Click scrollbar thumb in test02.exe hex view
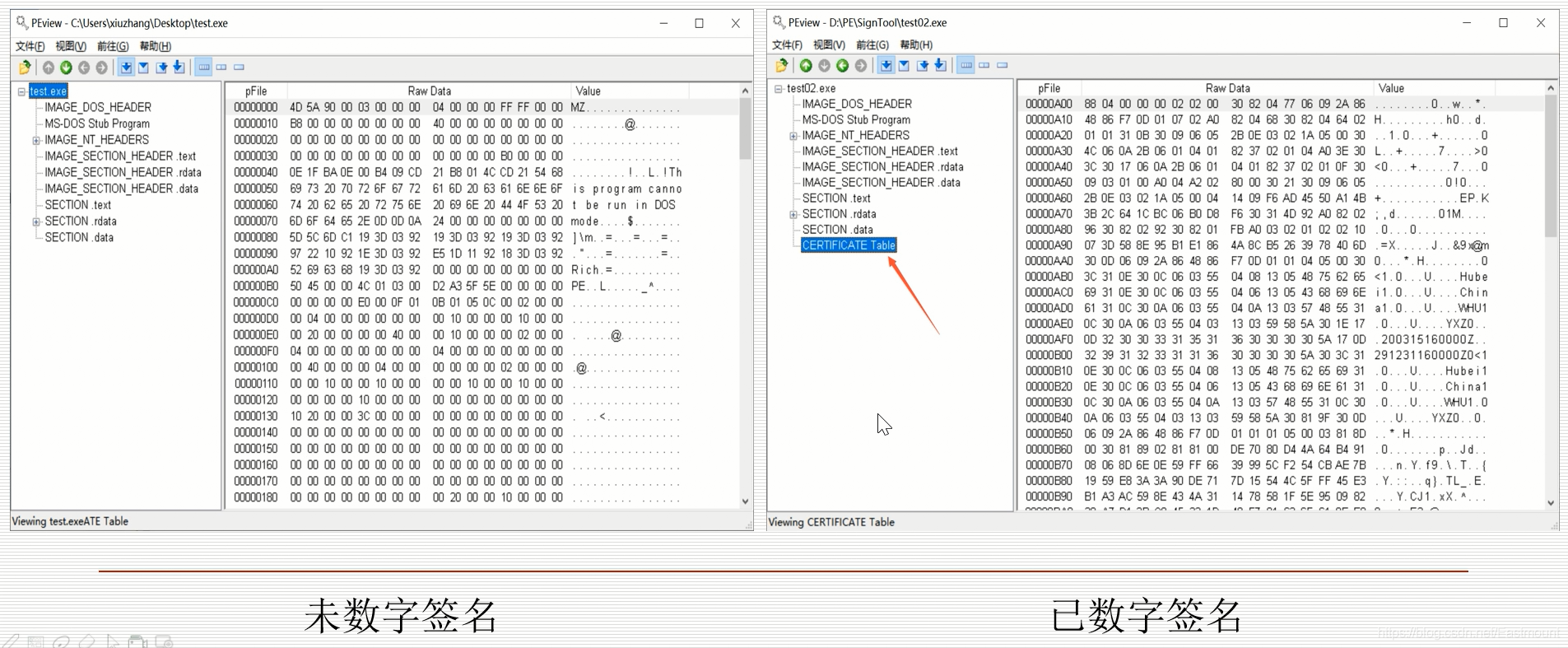The image size is (1568, 648). coord(1551,166)
